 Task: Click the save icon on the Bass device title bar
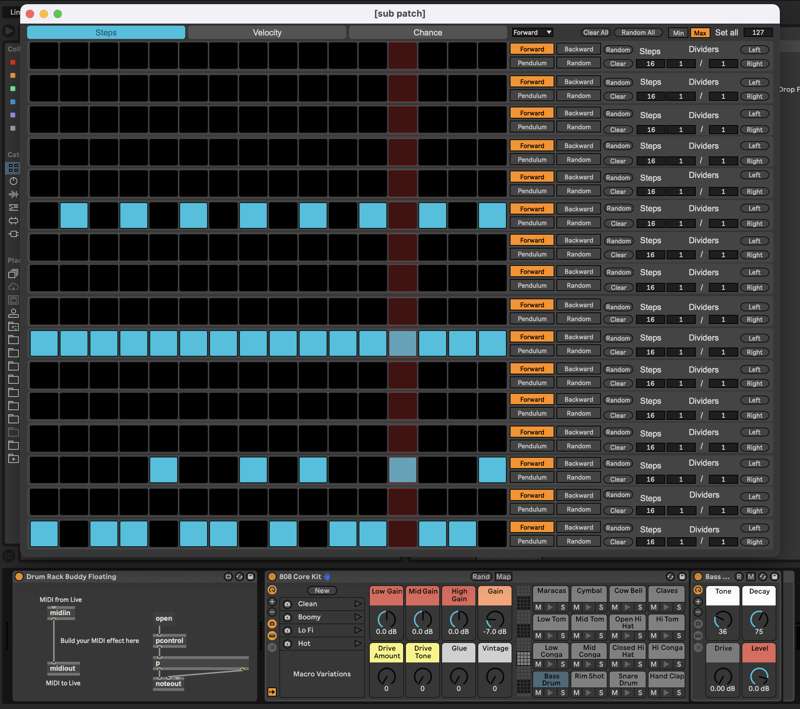774,576
